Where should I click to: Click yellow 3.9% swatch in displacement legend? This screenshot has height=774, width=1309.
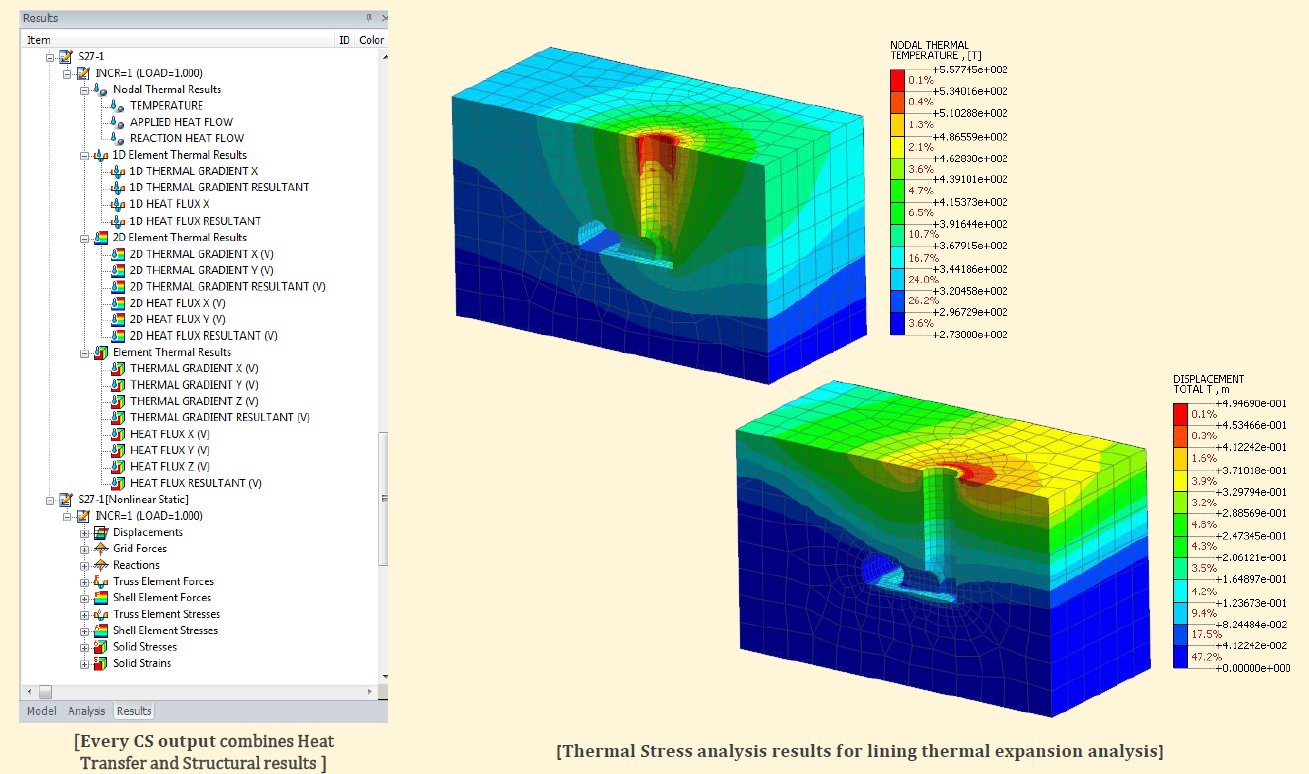tap(1180, 481)
